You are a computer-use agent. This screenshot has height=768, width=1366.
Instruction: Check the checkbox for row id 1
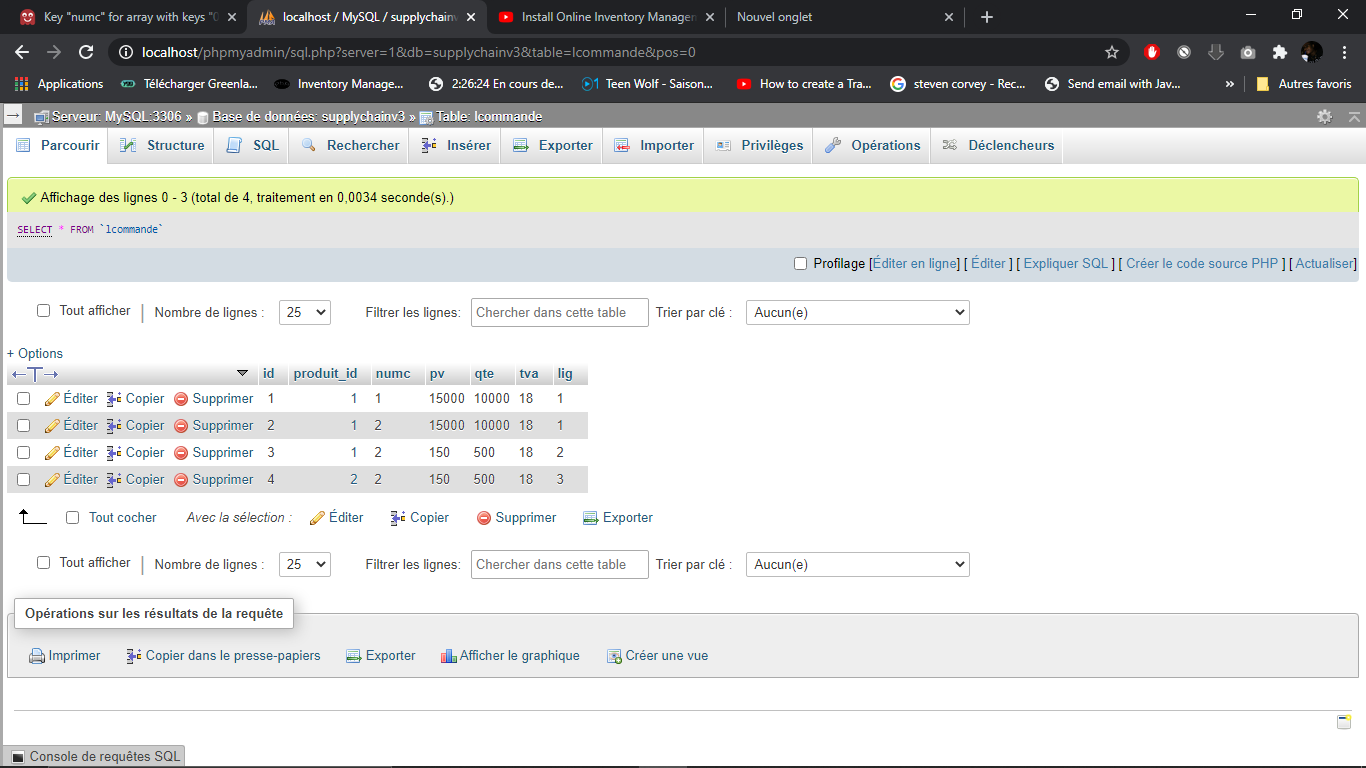click(x=24, y=399)
